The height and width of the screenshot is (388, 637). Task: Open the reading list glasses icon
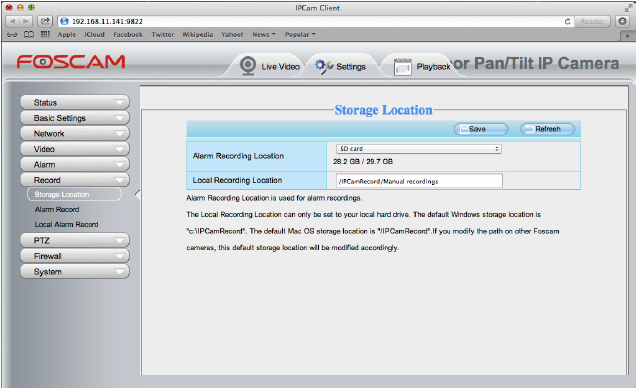[x=13, y=35]
